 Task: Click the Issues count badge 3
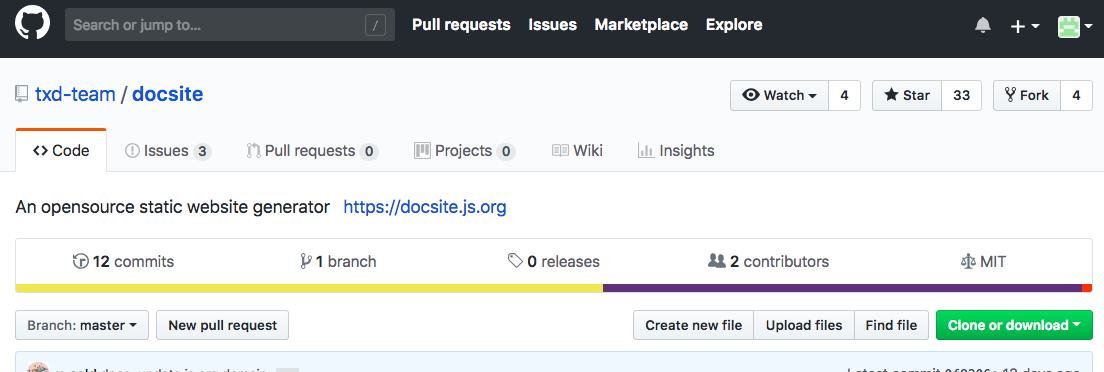tap(202, 151)
